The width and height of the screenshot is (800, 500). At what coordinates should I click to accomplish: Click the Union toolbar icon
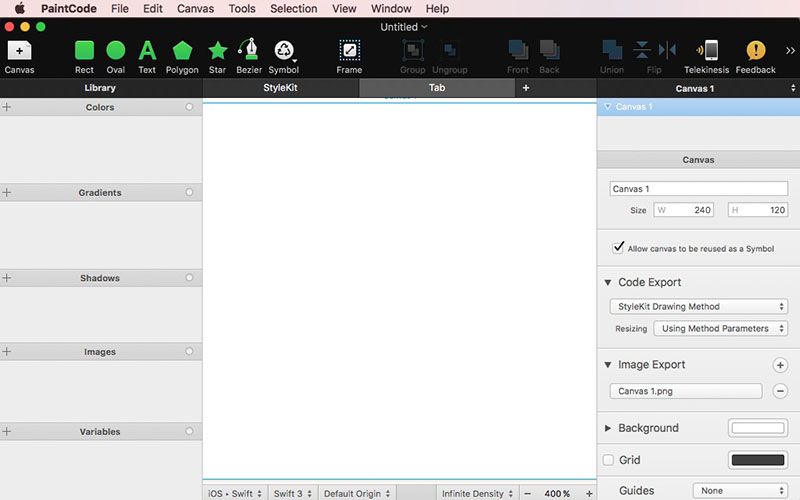(x=612, y=57)
